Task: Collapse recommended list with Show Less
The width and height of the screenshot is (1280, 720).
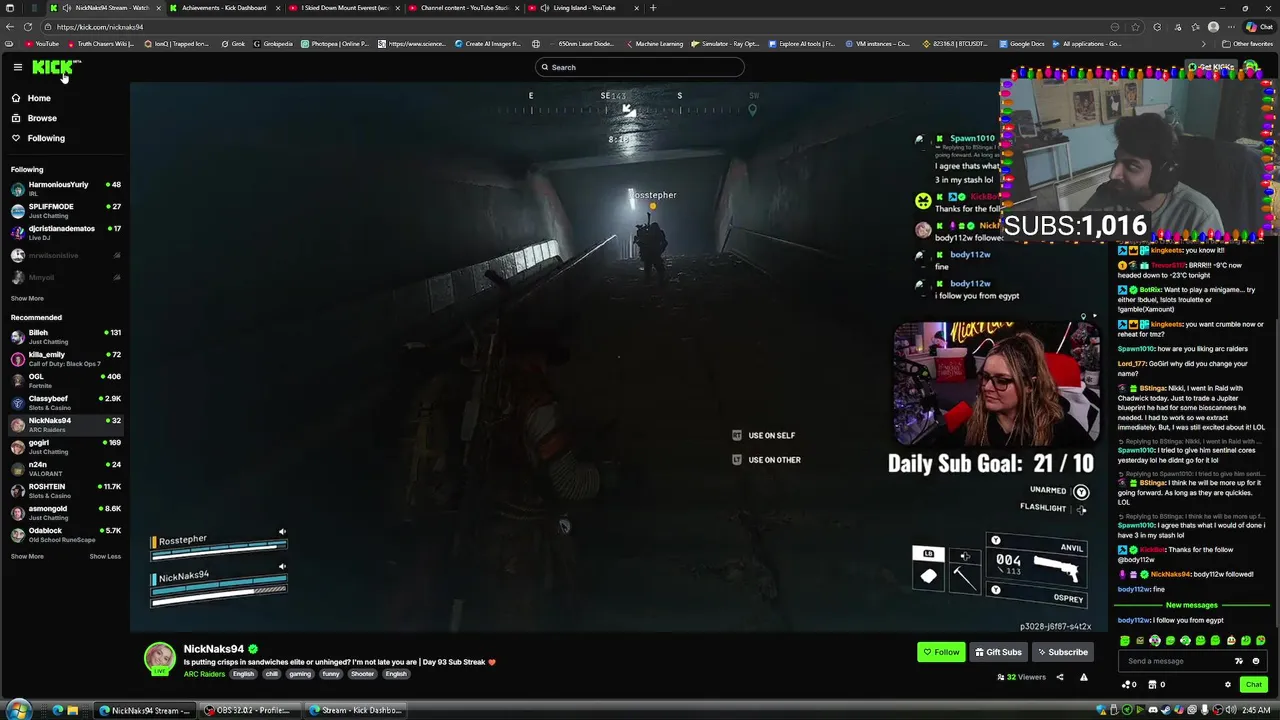Action: tap(105, 556)
